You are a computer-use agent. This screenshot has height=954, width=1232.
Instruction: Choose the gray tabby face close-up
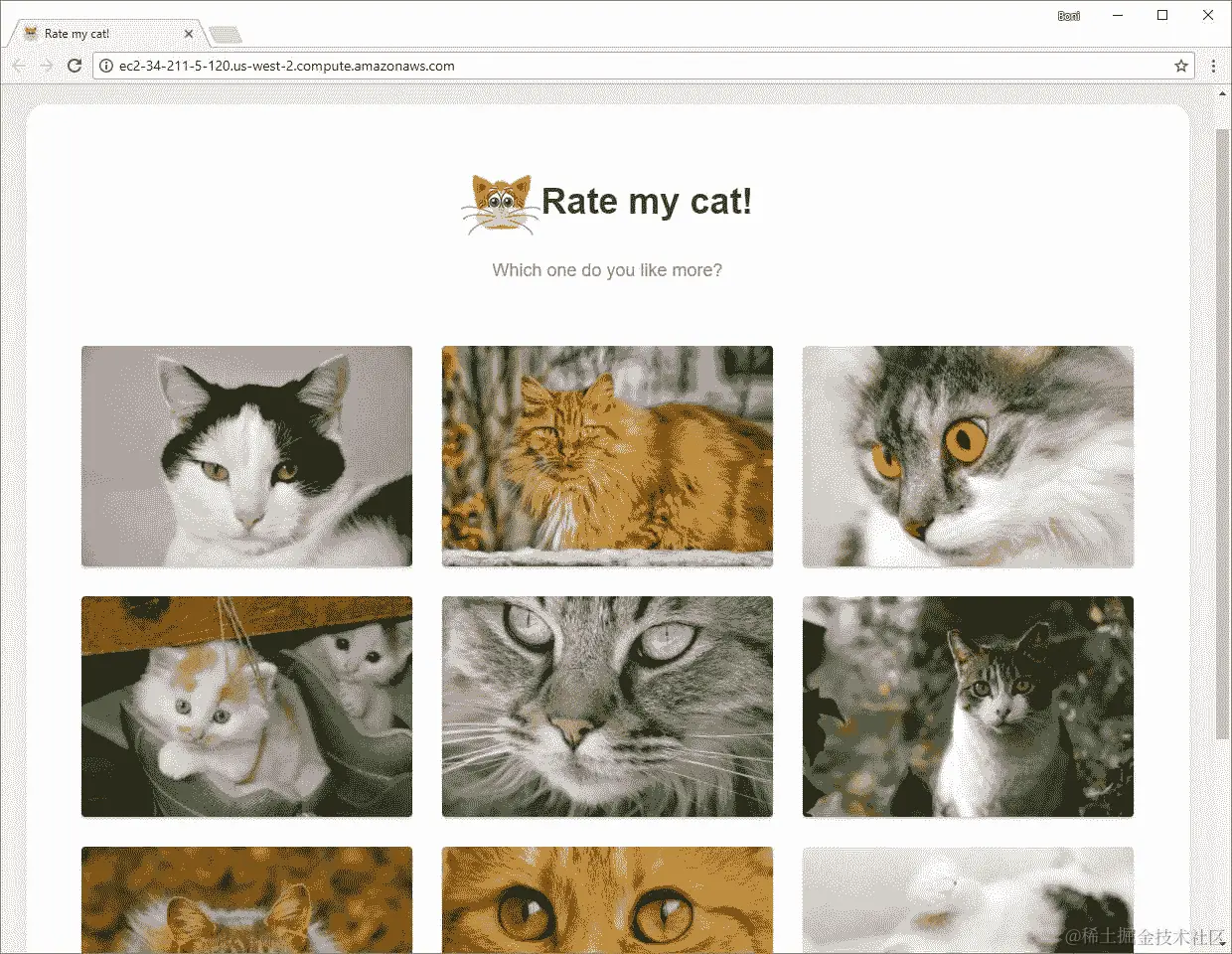607,707
